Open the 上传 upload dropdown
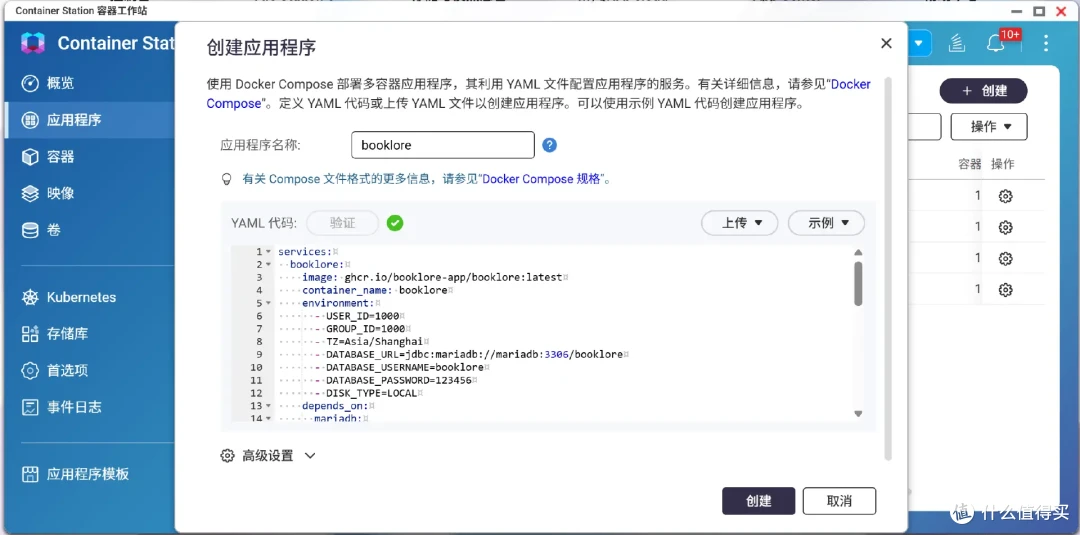The width and height of the screenshot is (1080, 535). click(739, 223)
